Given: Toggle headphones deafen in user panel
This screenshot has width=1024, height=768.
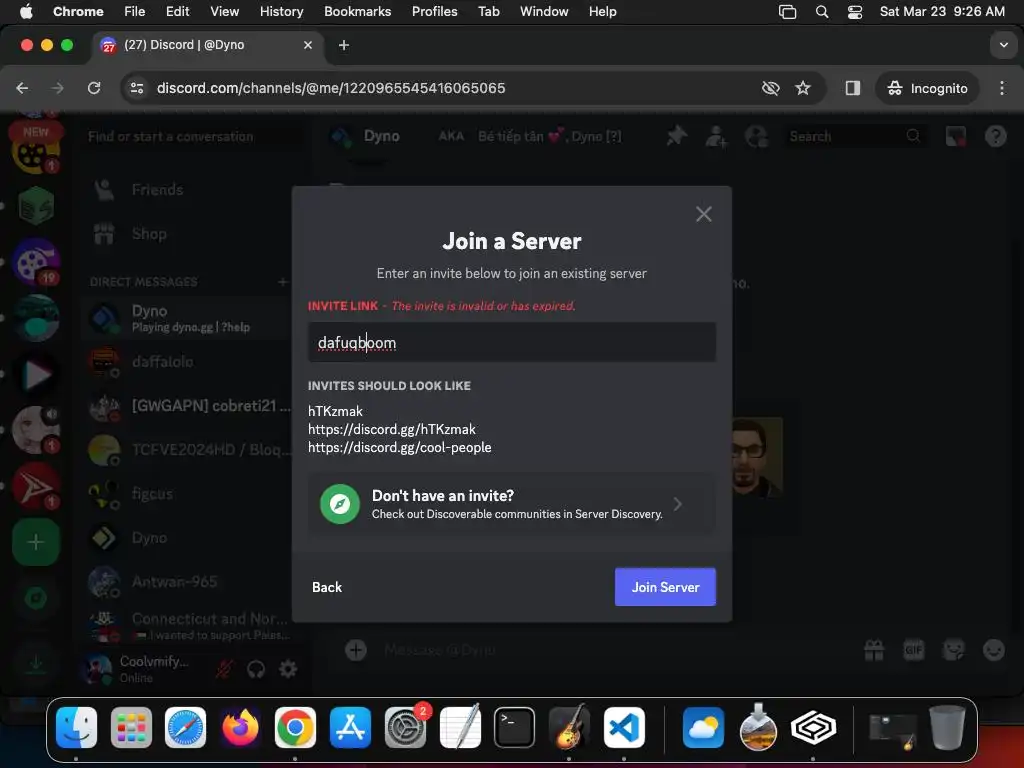Looking at the screenshot, I should 256,669.
